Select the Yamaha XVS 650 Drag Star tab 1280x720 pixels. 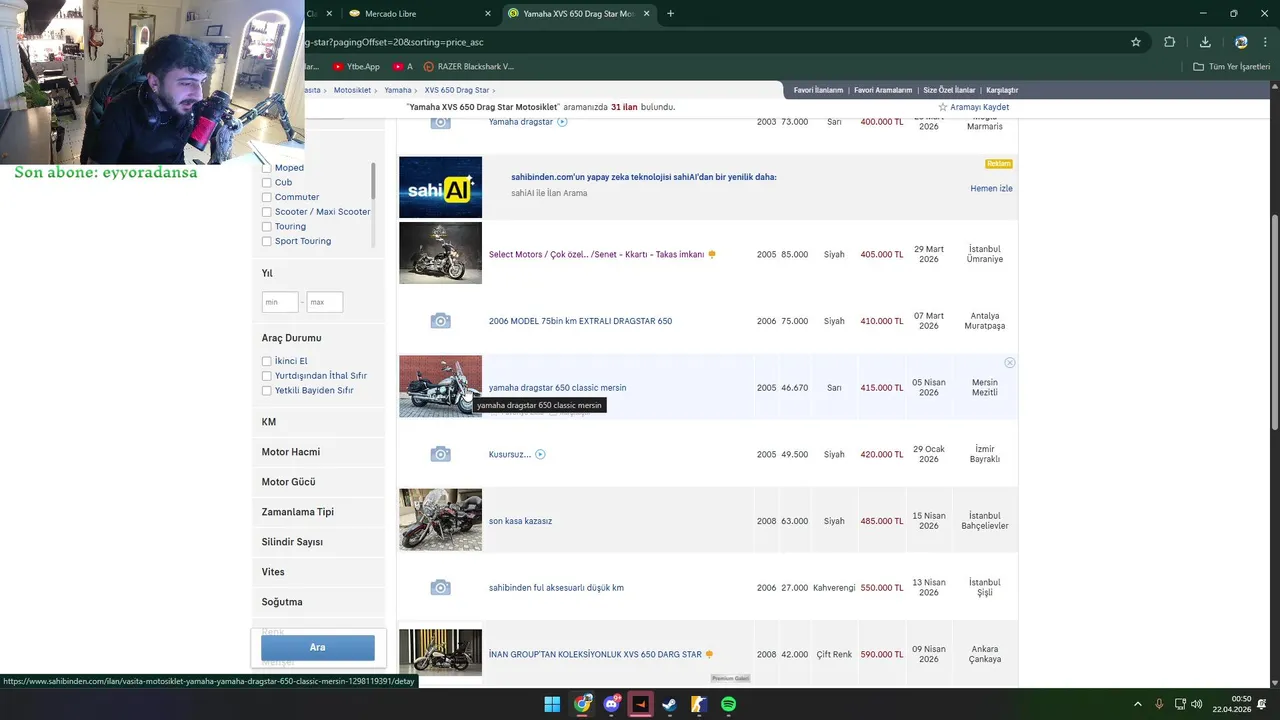click(580, 14)
